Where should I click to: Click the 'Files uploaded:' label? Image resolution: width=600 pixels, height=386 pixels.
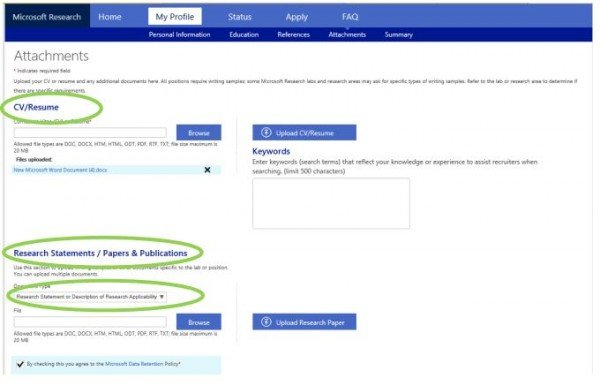tap(34, 160)
